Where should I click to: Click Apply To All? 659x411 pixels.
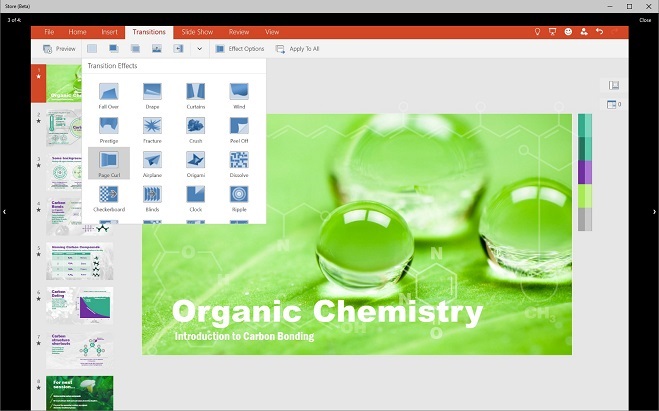coord(297,49)
